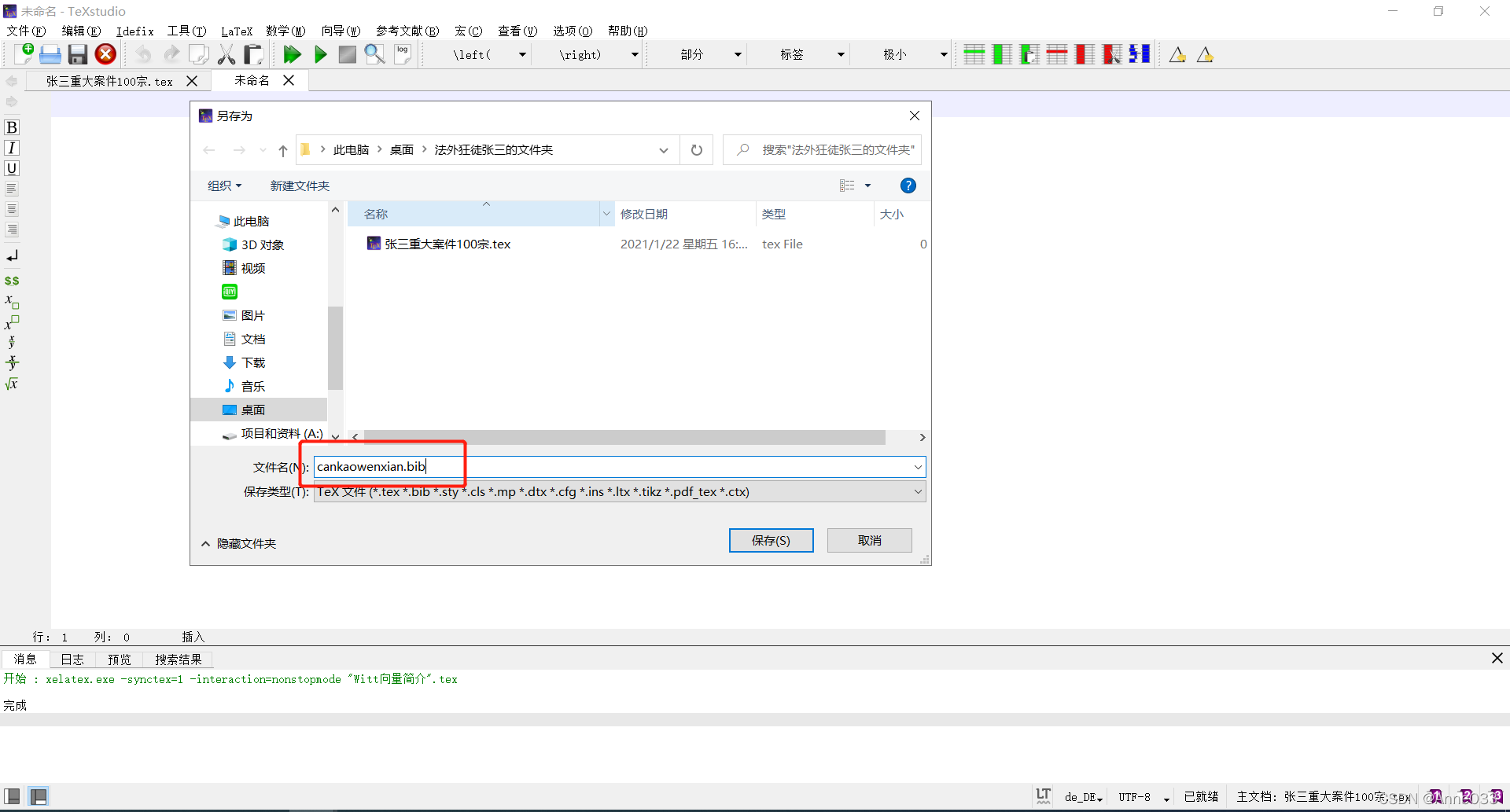Click the navigation tree vertical scrollbar
Image resolution: width=1510 pixels, height=812 pixels.
[x=336, y=348]
